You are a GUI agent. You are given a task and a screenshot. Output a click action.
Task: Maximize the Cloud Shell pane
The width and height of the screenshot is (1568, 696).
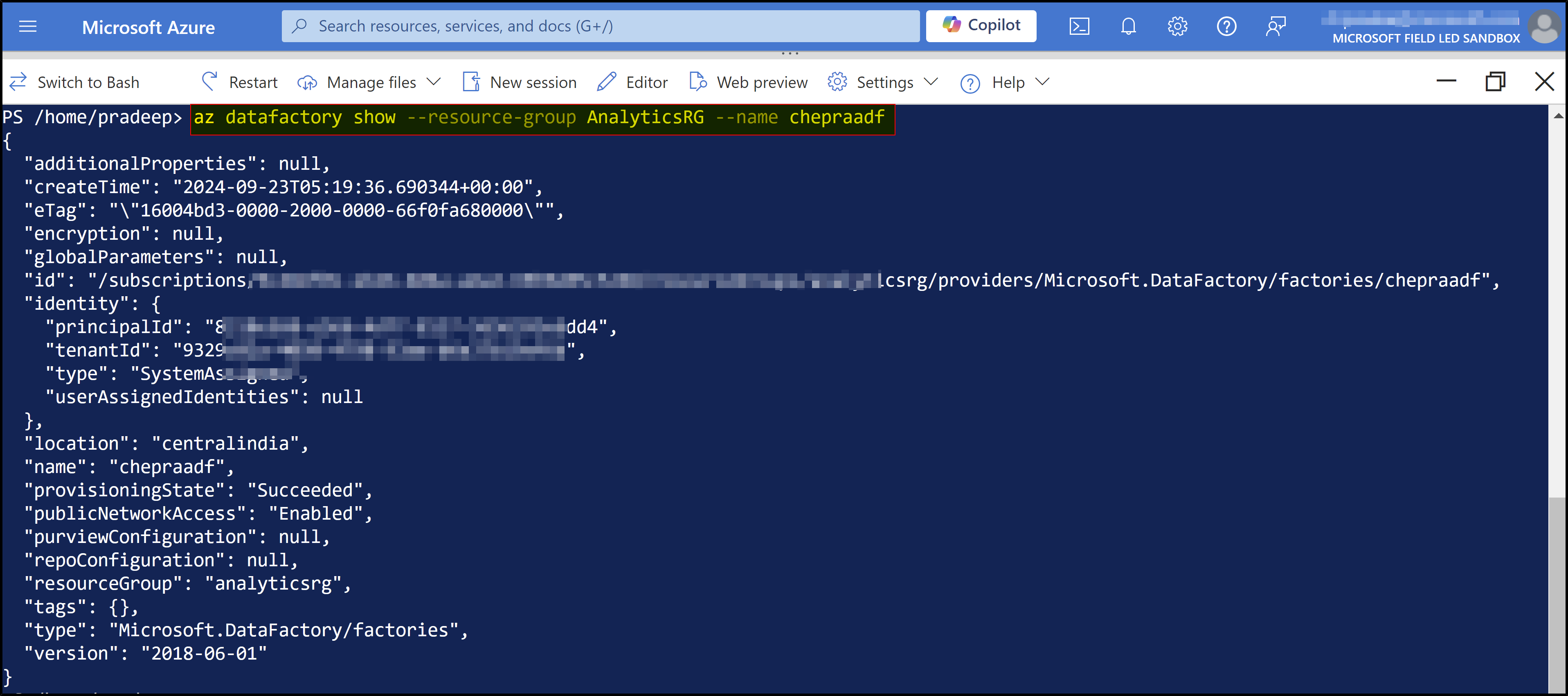click(1495, 81)
